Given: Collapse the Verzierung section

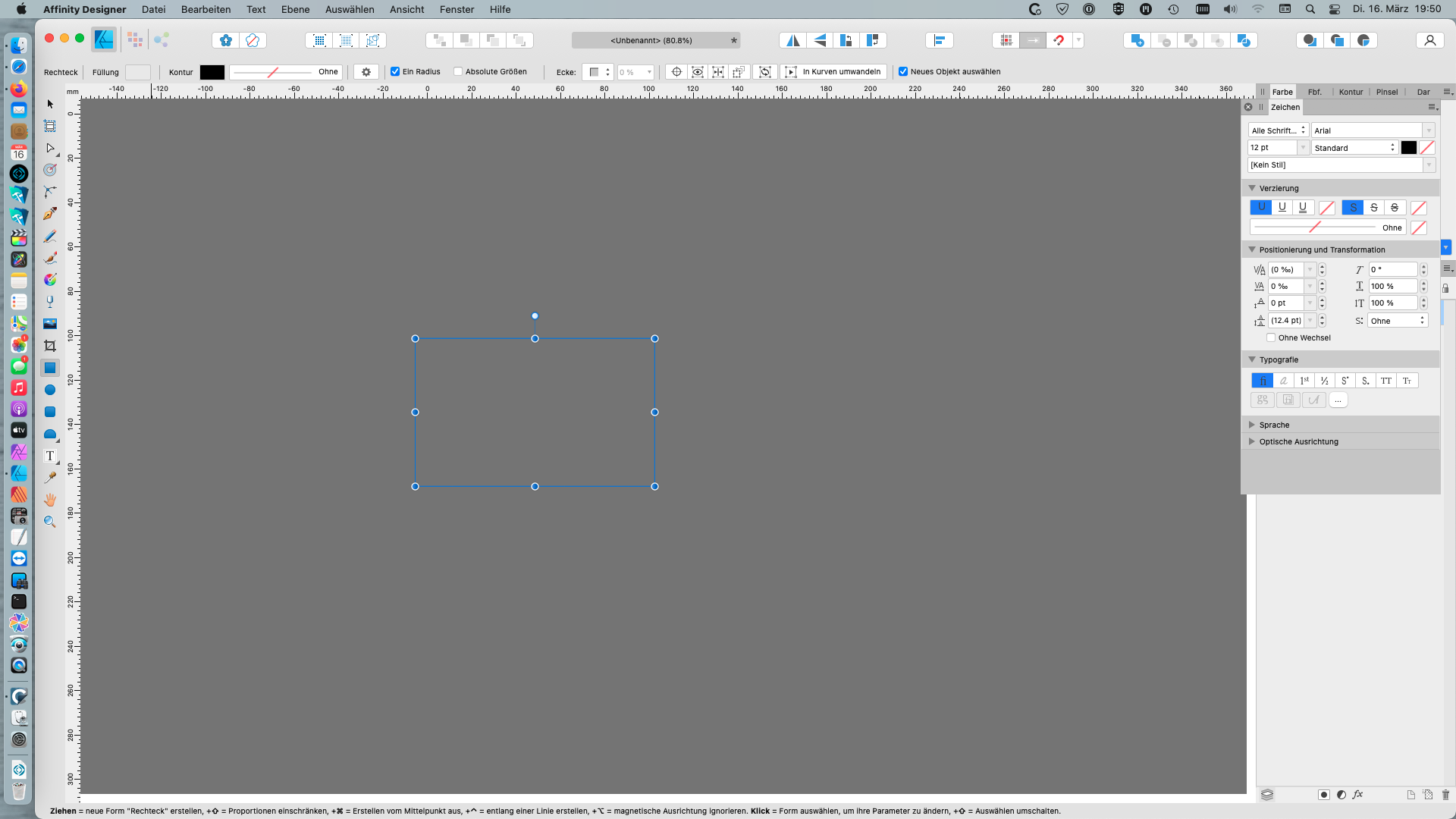Looking at the screenshot, I should [x=1252, y=188].
